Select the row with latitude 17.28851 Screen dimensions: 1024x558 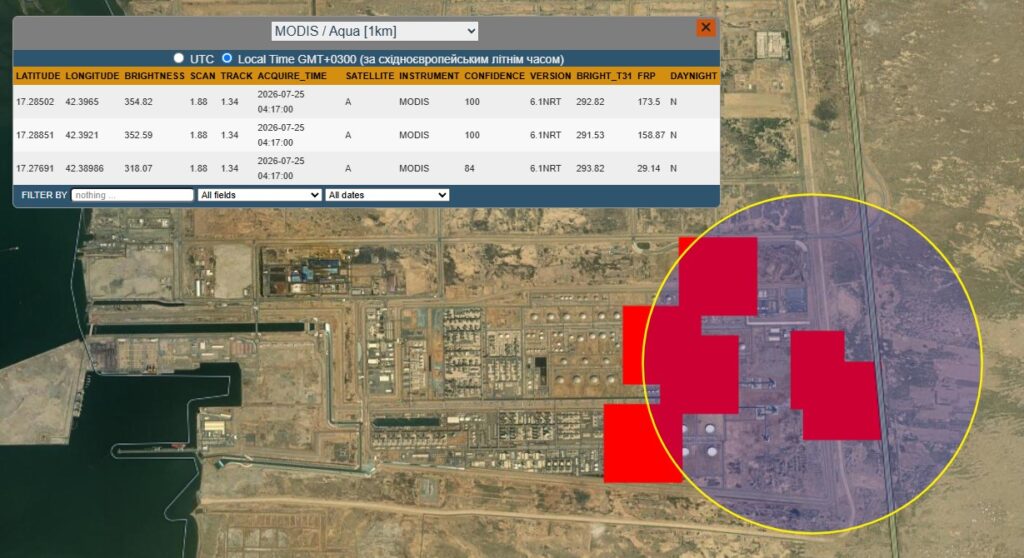coord(366,135)
